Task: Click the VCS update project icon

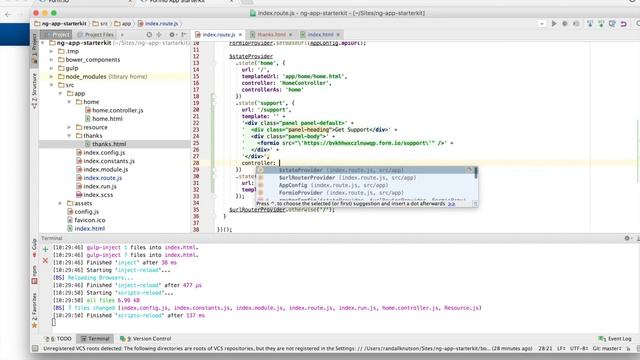Action: click(590, 24)
